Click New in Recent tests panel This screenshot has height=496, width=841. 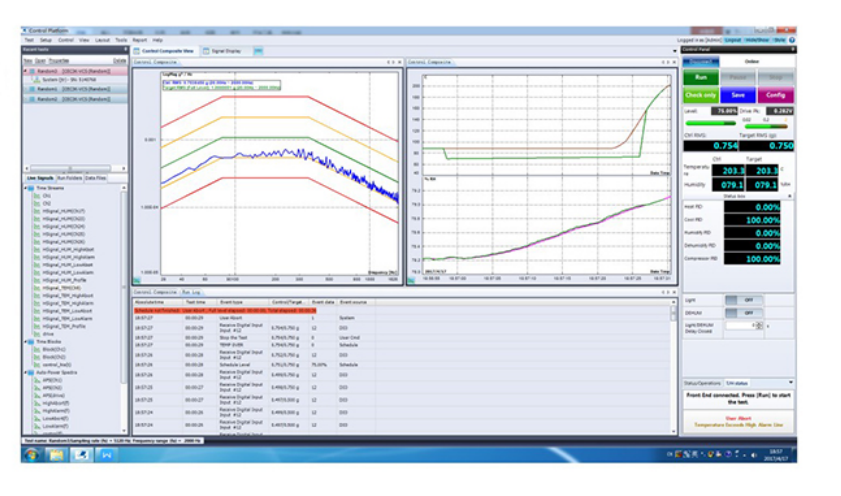(x=27, y=61)
